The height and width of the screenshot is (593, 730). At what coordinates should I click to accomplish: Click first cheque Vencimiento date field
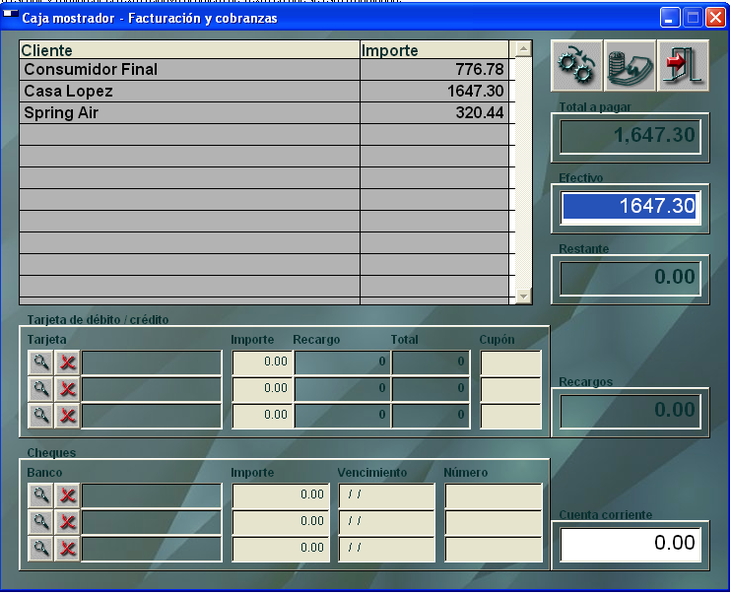click(x=386, y=495)
